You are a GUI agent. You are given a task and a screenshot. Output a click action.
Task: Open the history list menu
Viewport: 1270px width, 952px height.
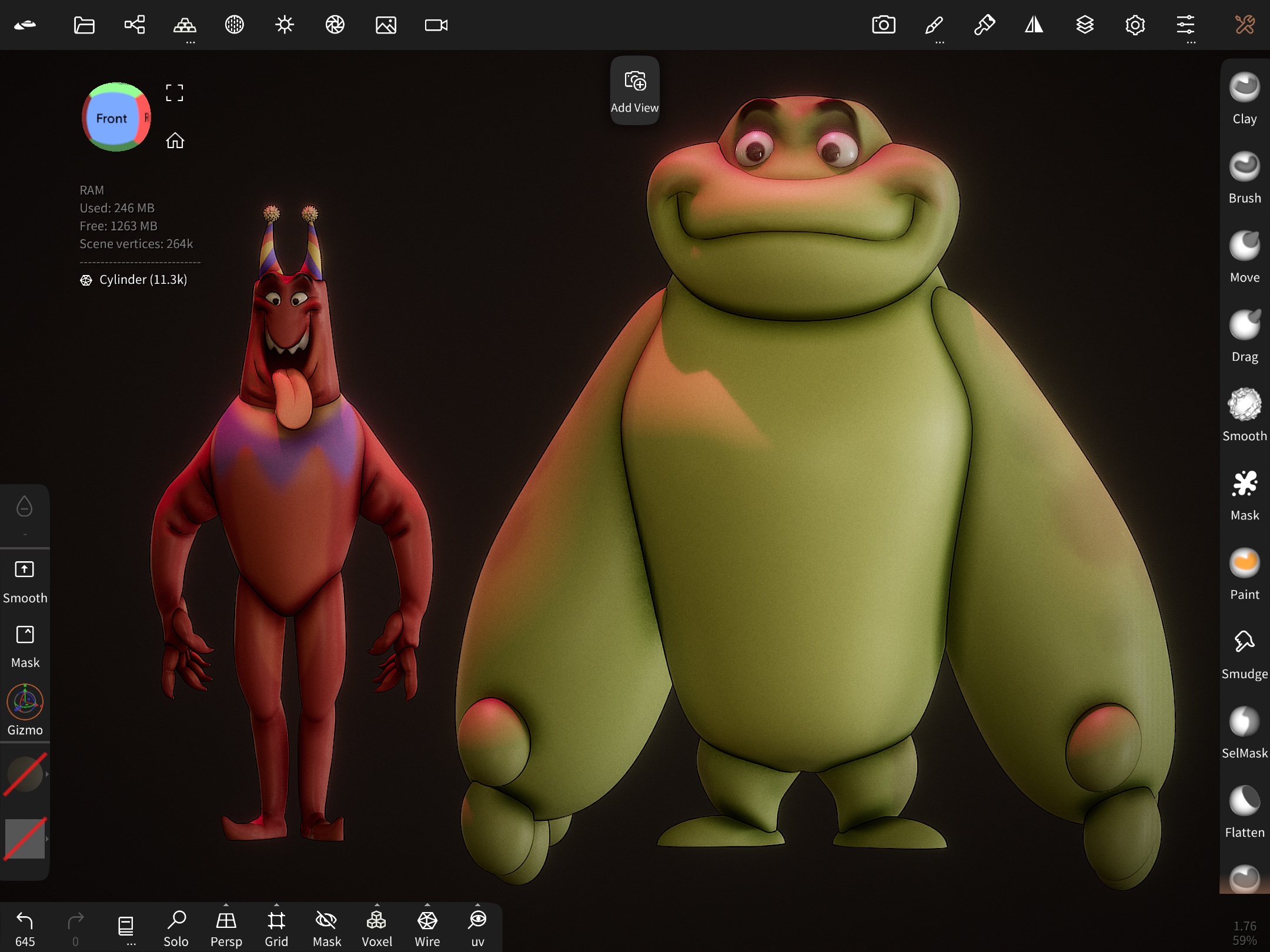[126, 928]
